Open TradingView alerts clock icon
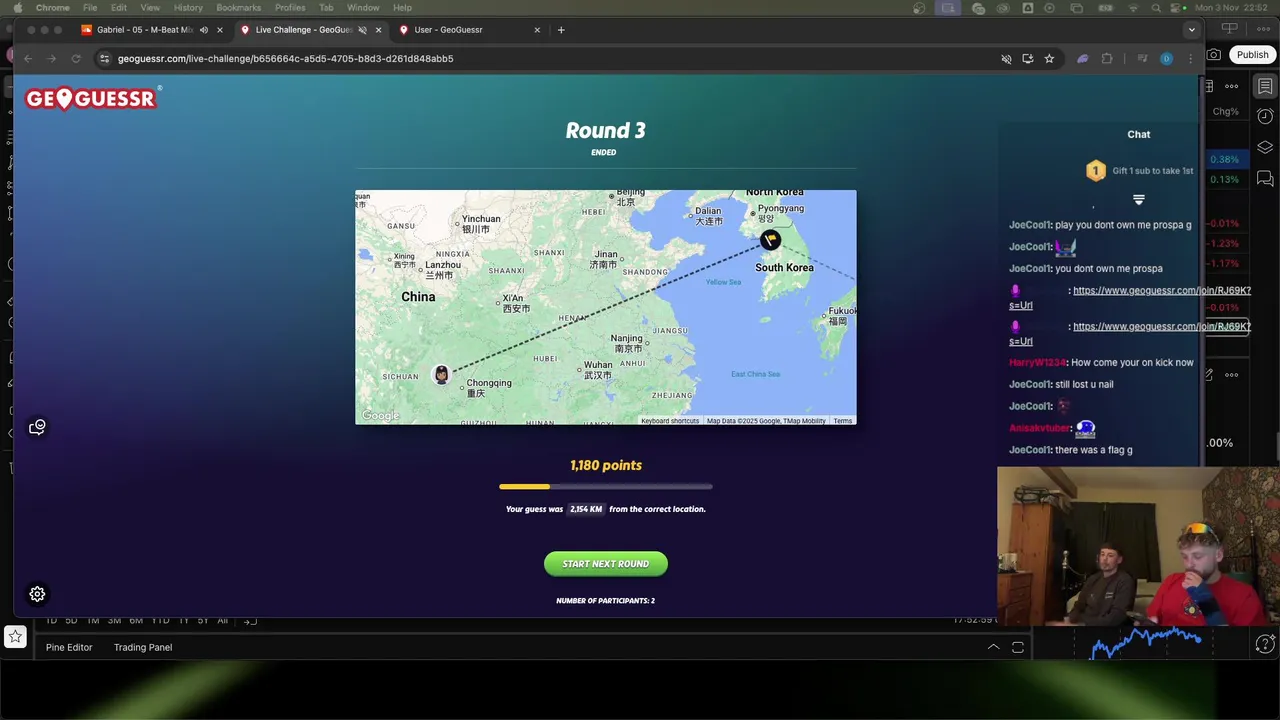The height and width of the screenshot is (720, 1280). [x=1265, y=117]
